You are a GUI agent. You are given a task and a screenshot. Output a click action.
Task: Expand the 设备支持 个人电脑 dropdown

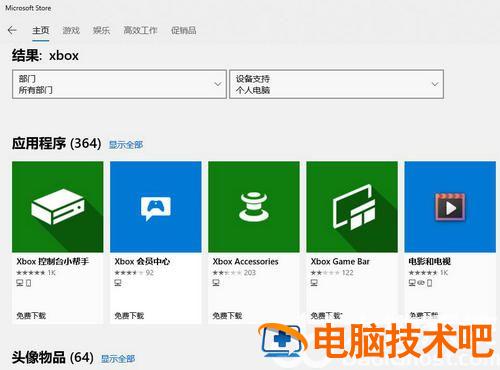[x=336, y=84]
